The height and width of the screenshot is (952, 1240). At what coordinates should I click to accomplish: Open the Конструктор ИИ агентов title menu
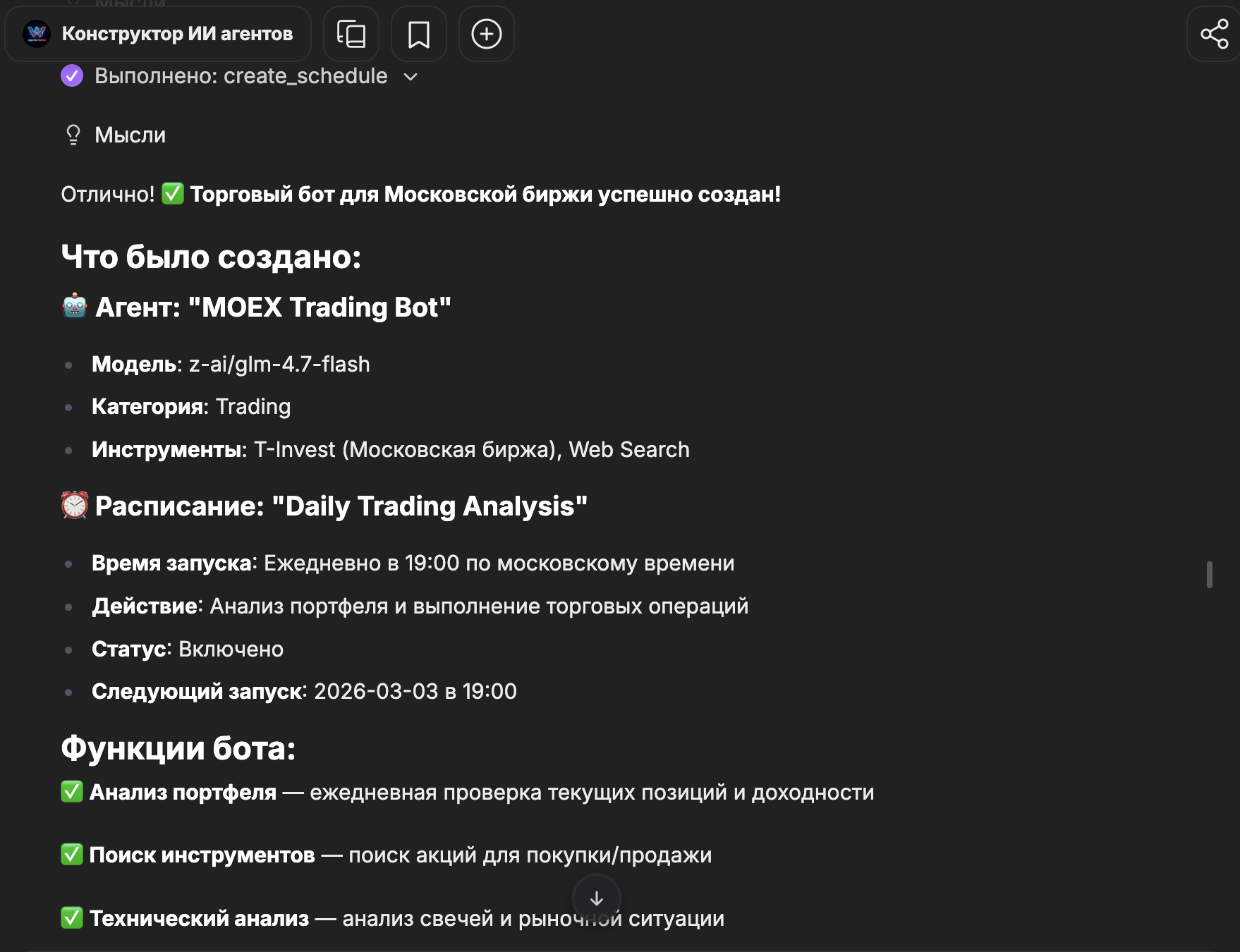[x=177, y=34]
